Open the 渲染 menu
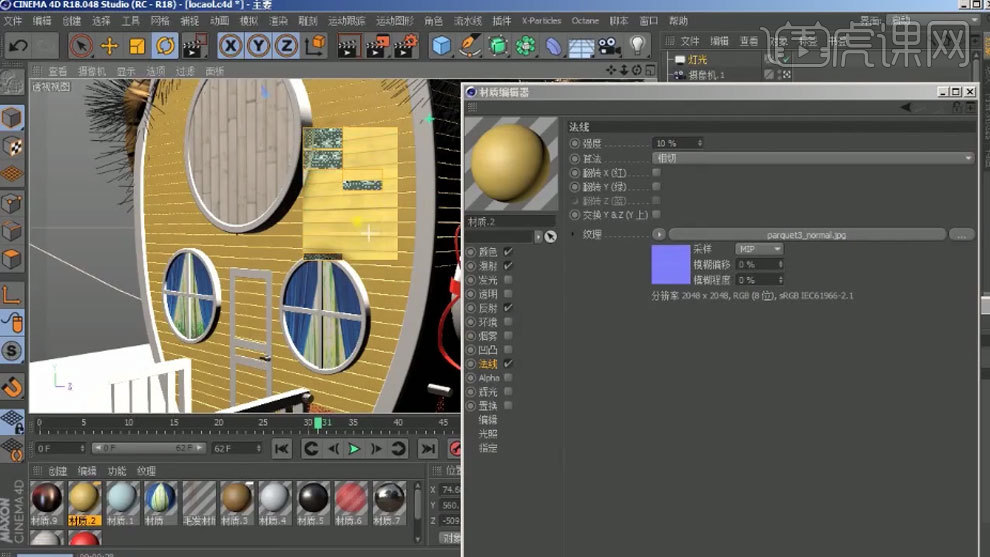Screen dimensions: 990x557 (x=278, y=21)
